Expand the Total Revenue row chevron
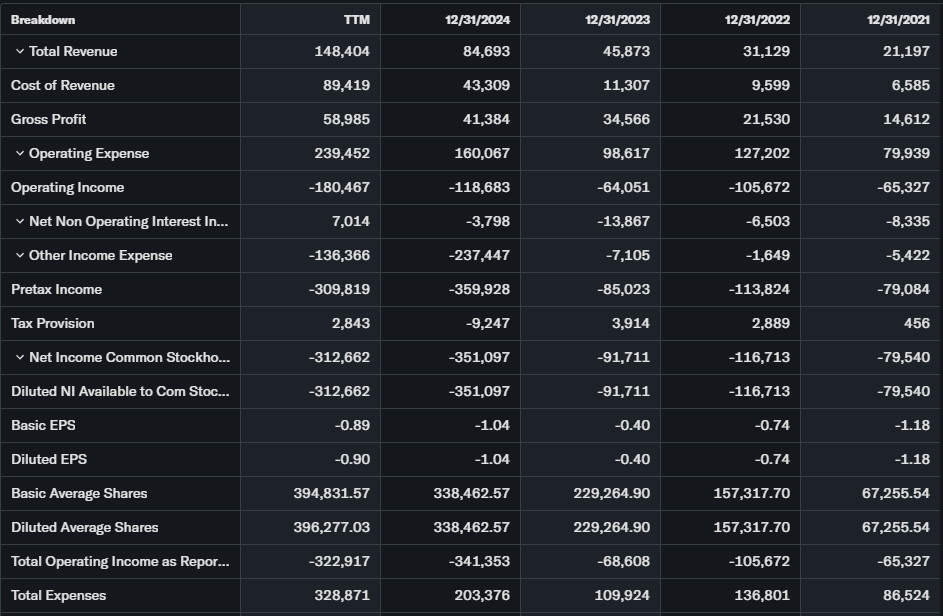The height and width of the screenshot is (616, 943). [20, 51]
